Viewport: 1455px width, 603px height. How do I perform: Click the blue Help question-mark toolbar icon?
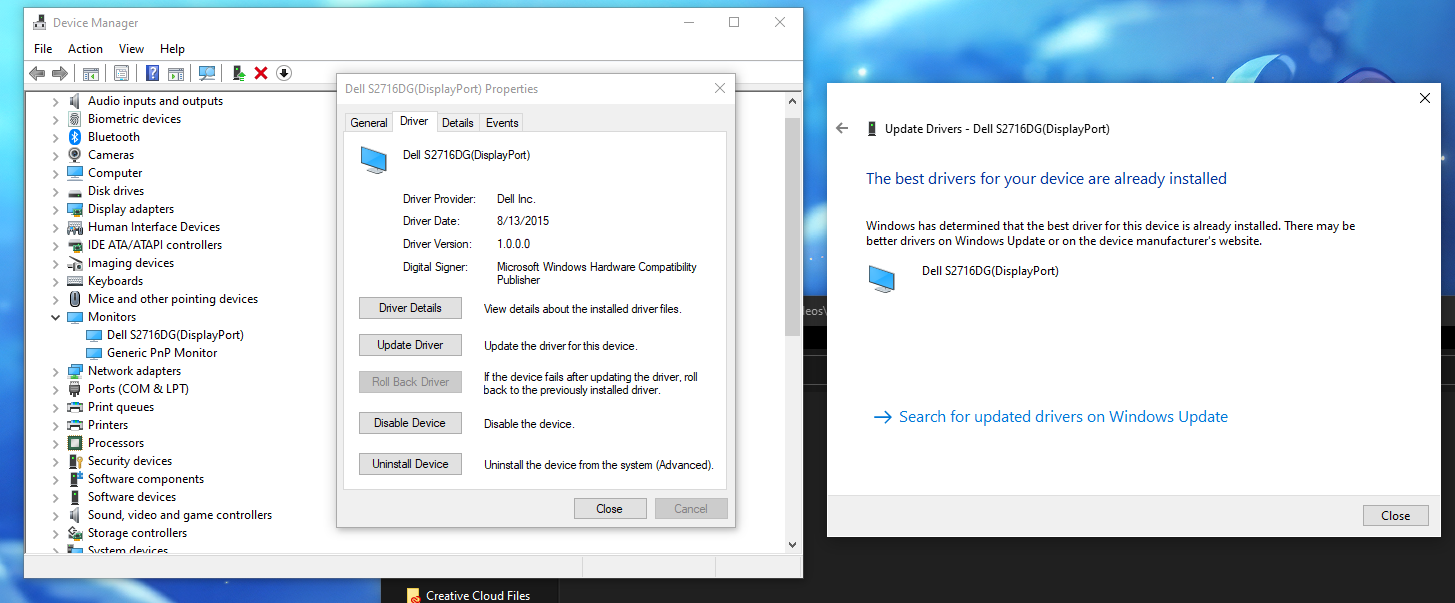152,73
